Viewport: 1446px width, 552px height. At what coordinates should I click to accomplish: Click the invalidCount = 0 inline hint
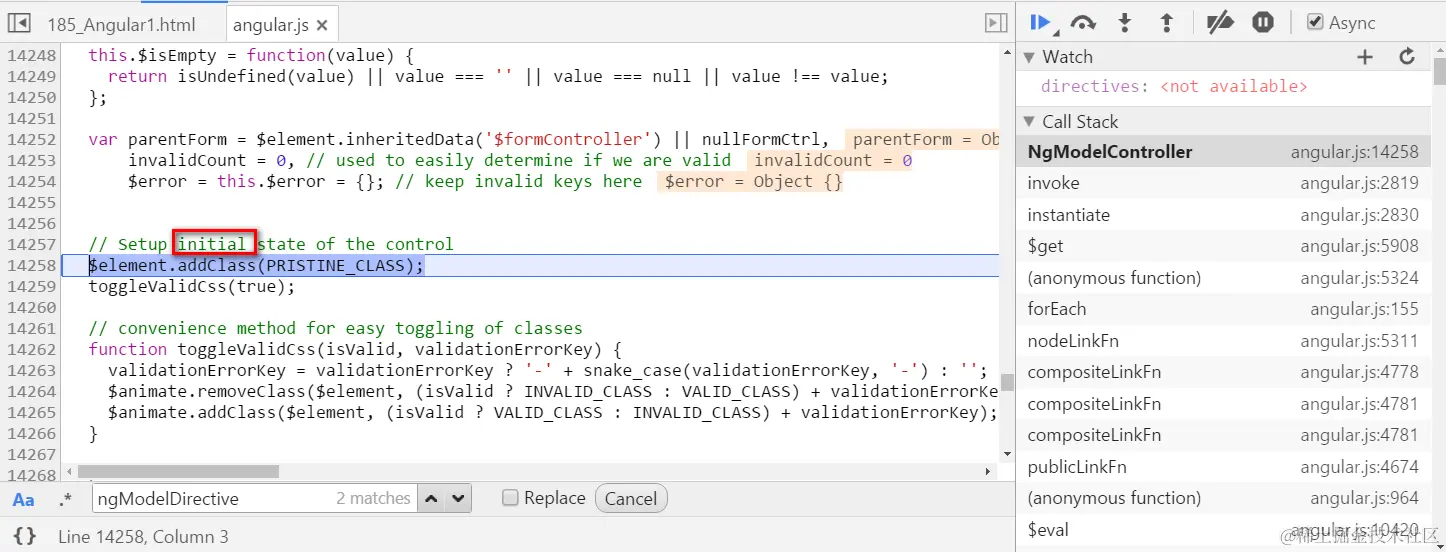(x=833, y=160)
